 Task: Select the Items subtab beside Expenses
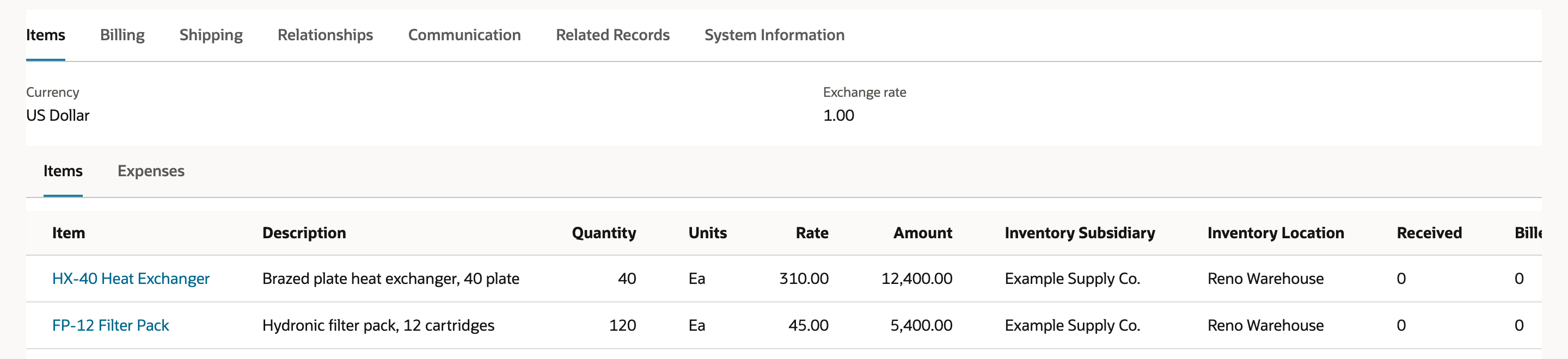63,171
